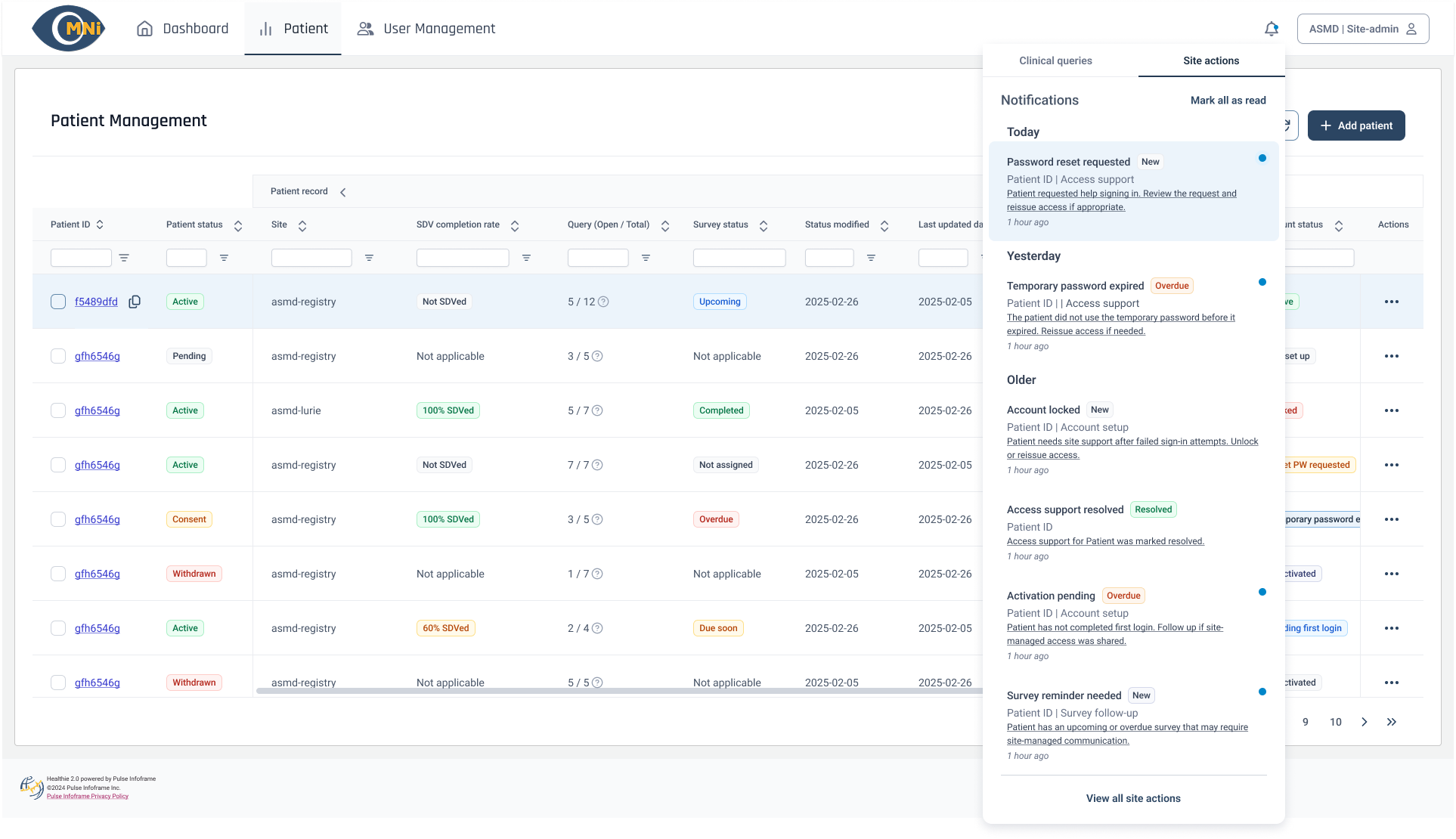Sort by the Patient ID column
1456x839 pixels.
click(100, 224)
